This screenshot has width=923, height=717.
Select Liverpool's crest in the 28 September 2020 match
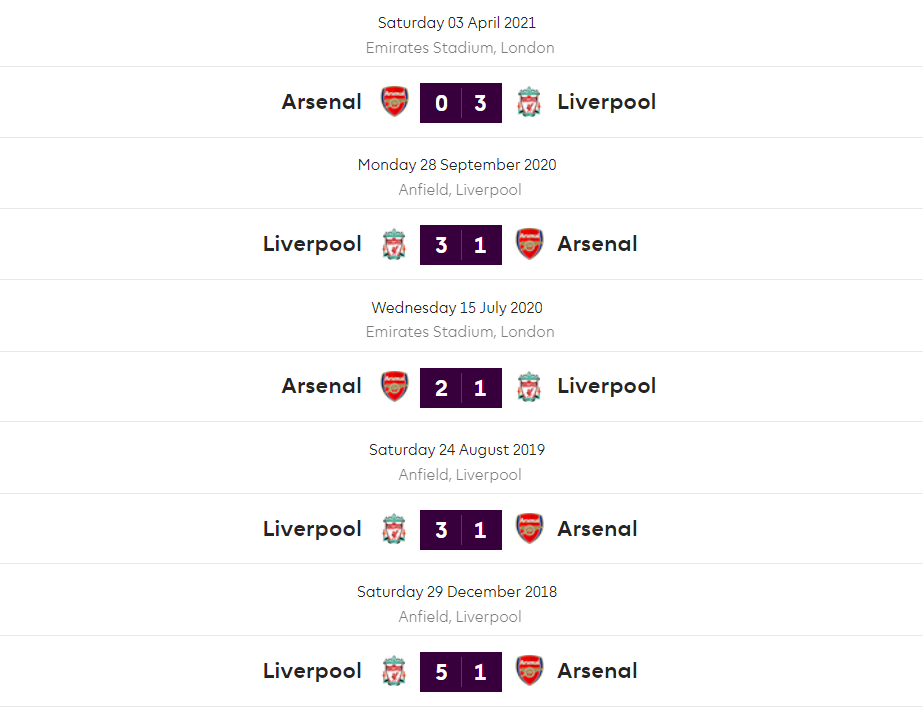pyautogui.click(x=395, y=244)
